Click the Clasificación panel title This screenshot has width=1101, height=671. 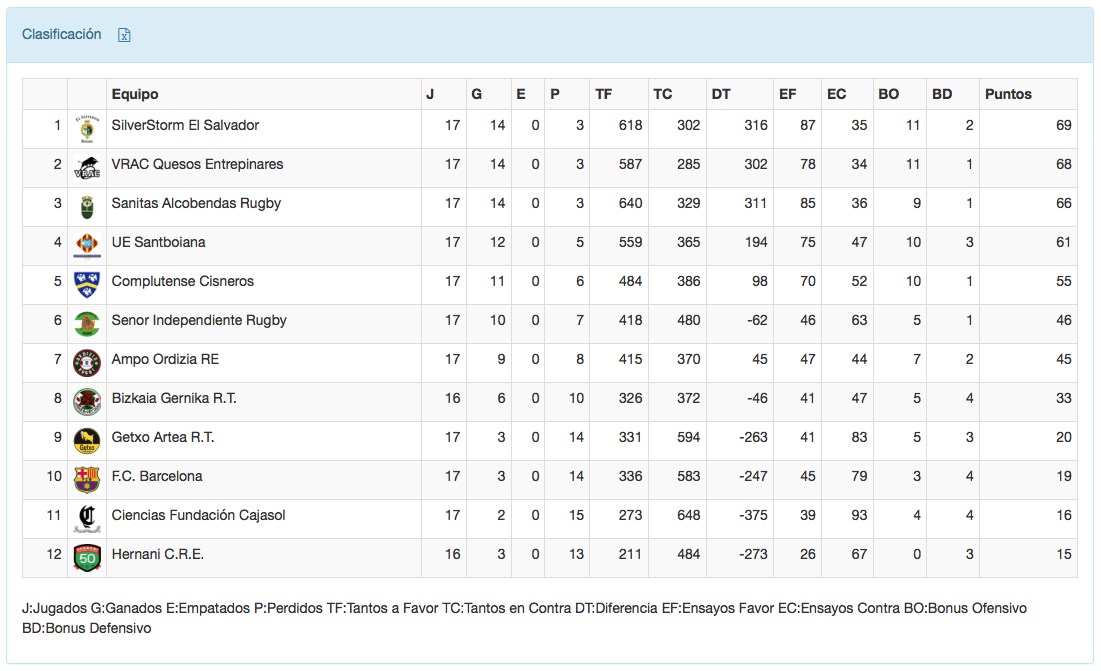click(62, 34)
